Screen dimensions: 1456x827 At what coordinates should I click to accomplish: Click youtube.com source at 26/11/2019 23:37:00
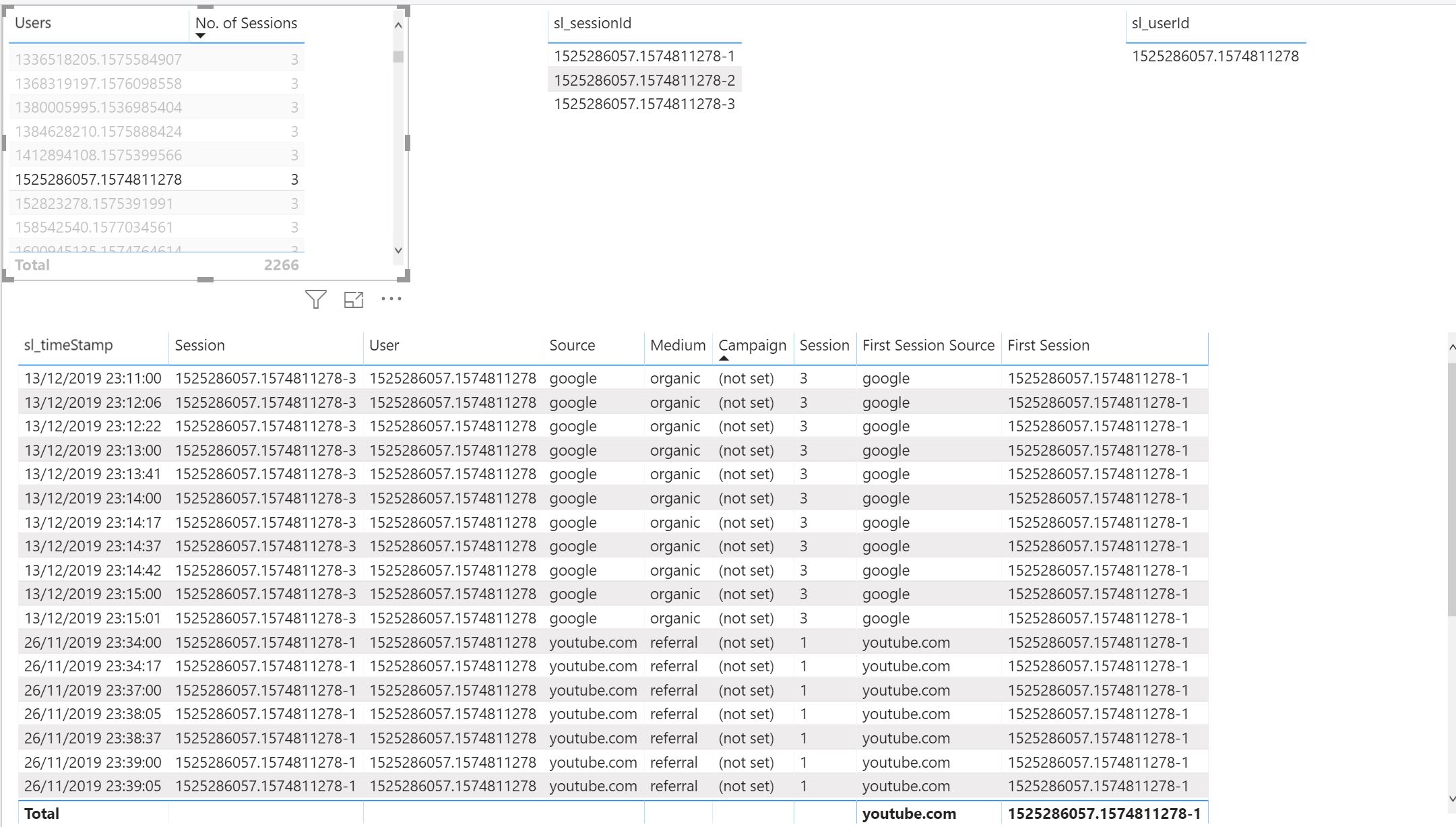pyautogui.click(x=593, y=690)
